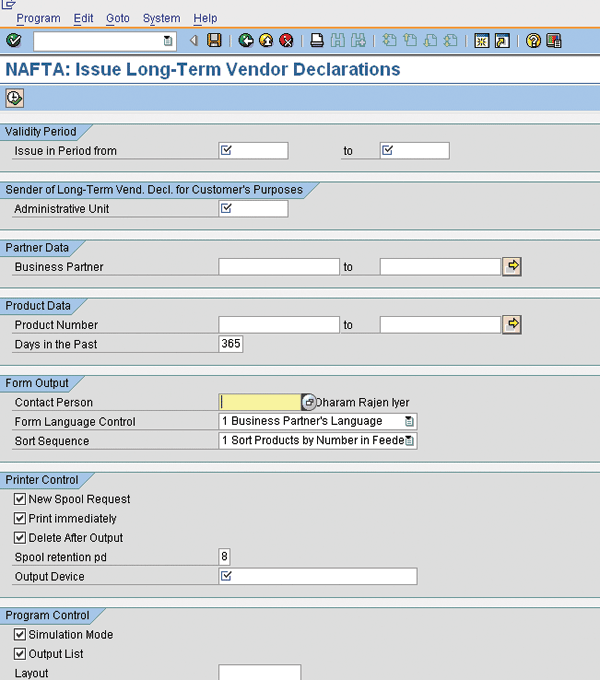Click the 'Dharam Rajen Iyer' name text
Viewport: 600px width, 680px height.
tap(362, 402)
